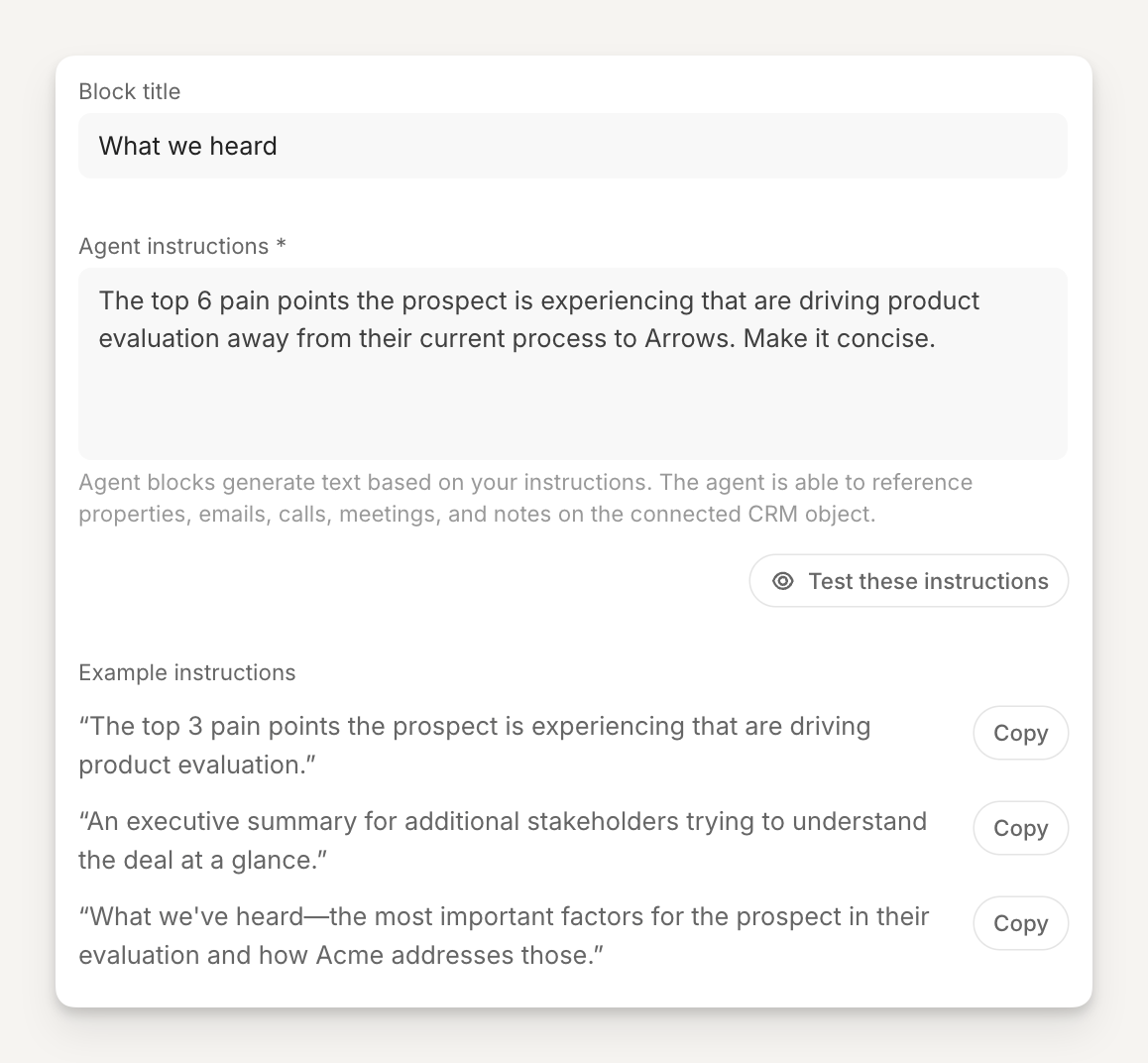
Task: Select the executive summary example text
Action: pos(502,840)
